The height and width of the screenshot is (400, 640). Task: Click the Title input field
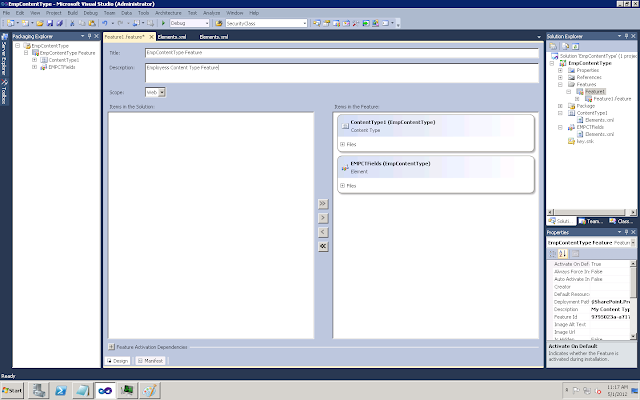[x=342, y=53]
